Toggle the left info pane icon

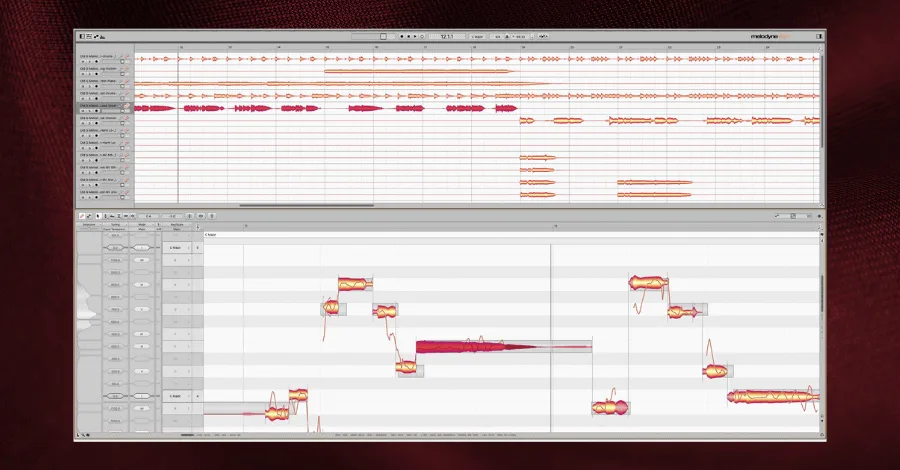(x=82, y=37)
